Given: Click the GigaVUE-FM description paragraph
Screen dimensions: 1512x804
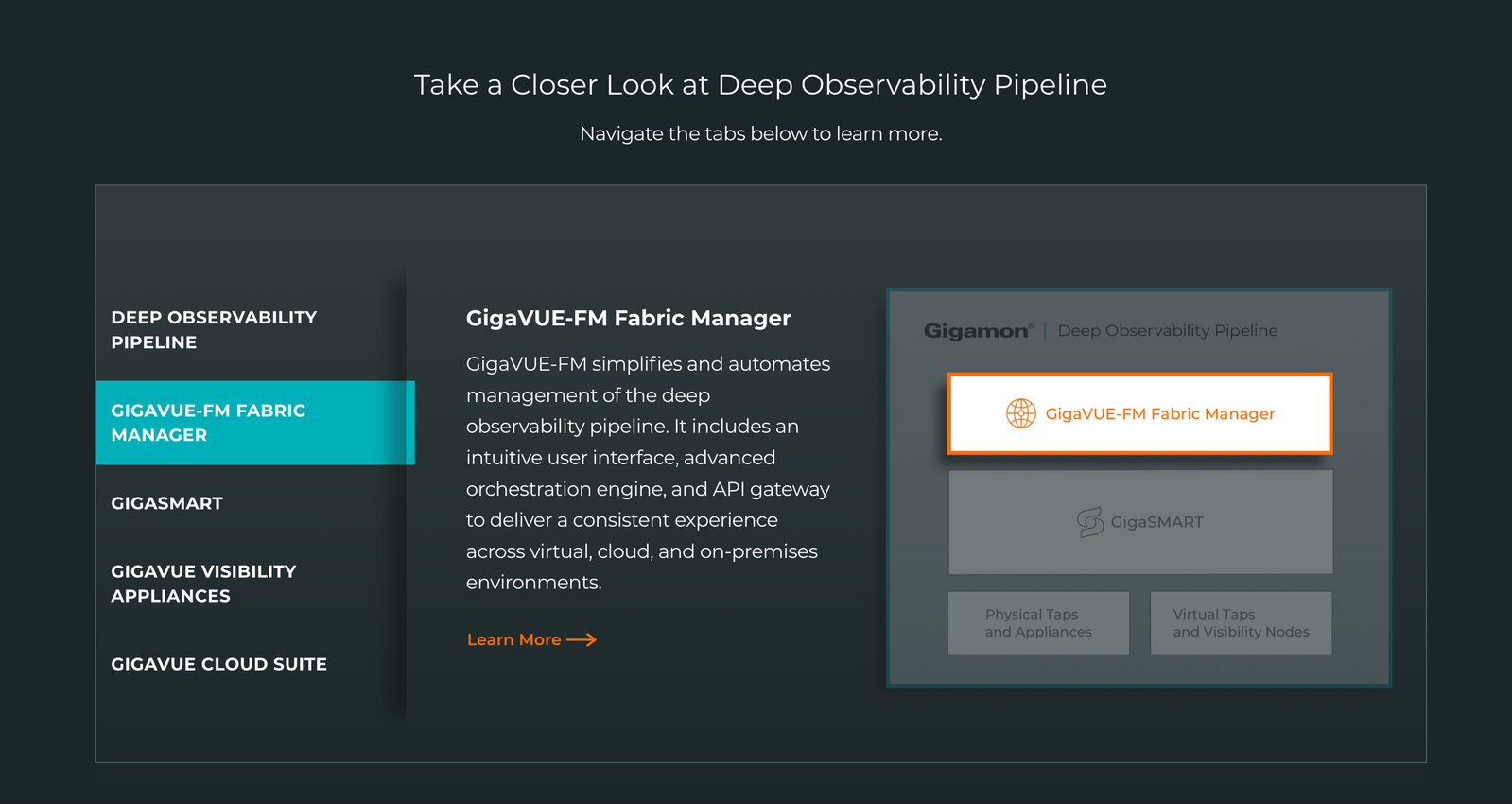Looking at the screenshot, I should [649, 473].
